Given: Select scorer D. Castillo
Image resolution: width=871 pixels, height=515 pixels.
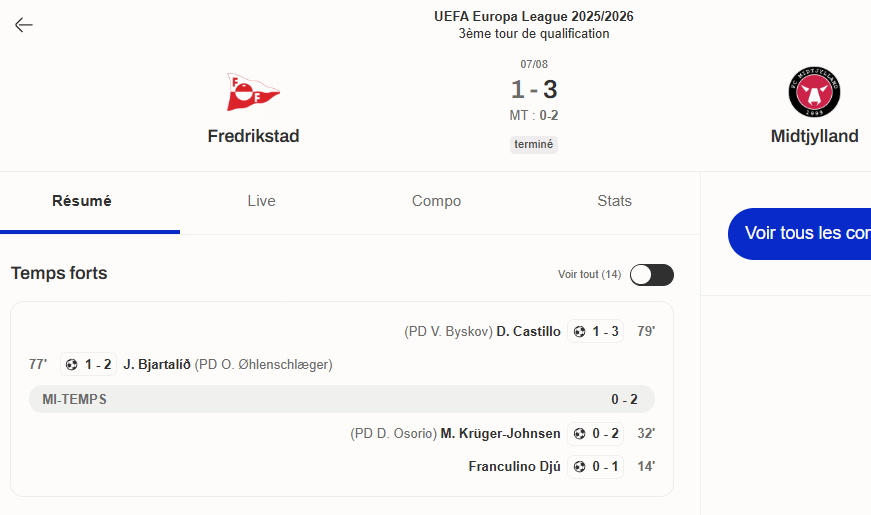Looking at the screenshot, I should pyautogui.click(x=528, y=332).
